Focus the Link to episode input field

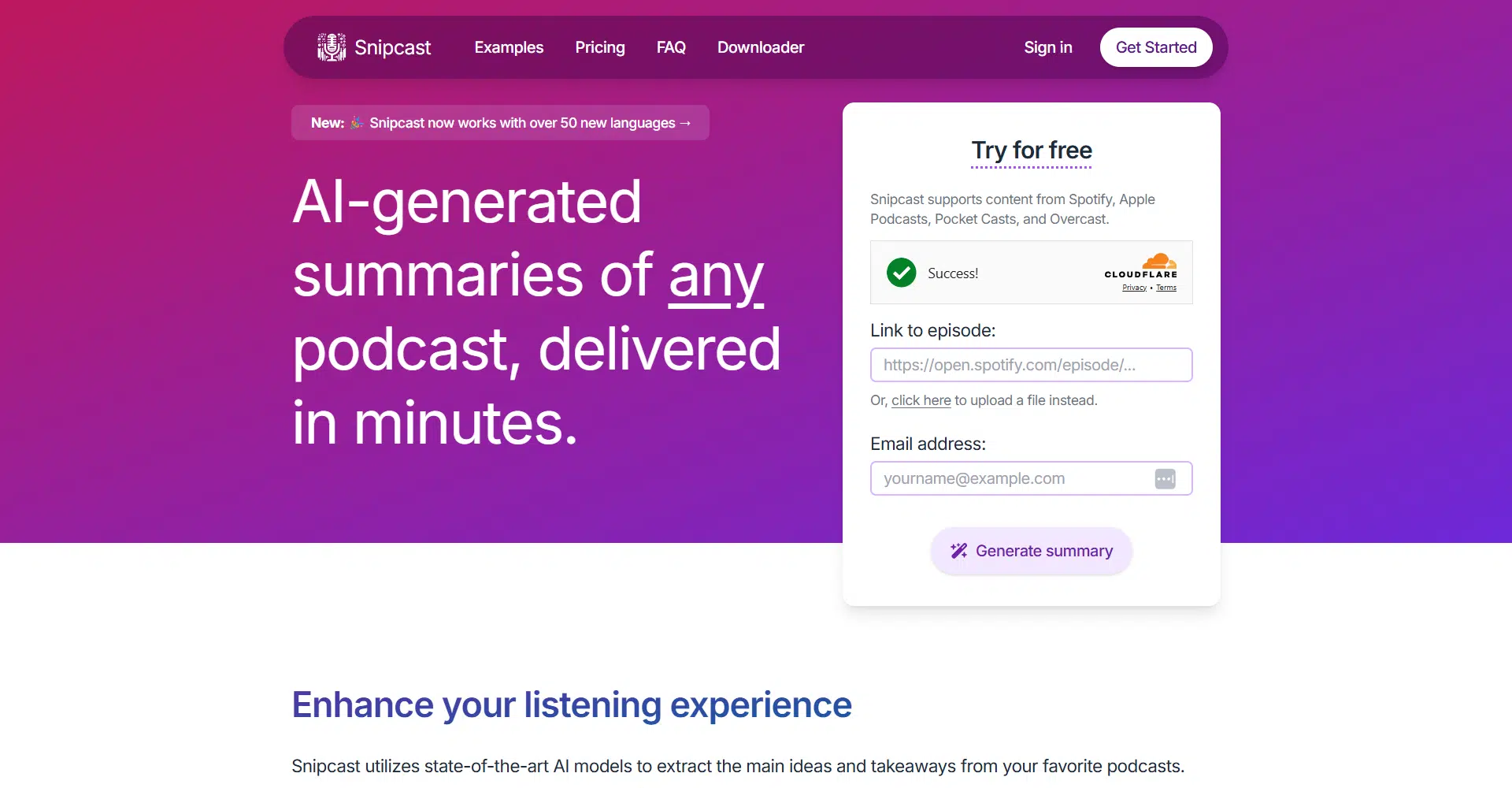[x=1031, y=365]
